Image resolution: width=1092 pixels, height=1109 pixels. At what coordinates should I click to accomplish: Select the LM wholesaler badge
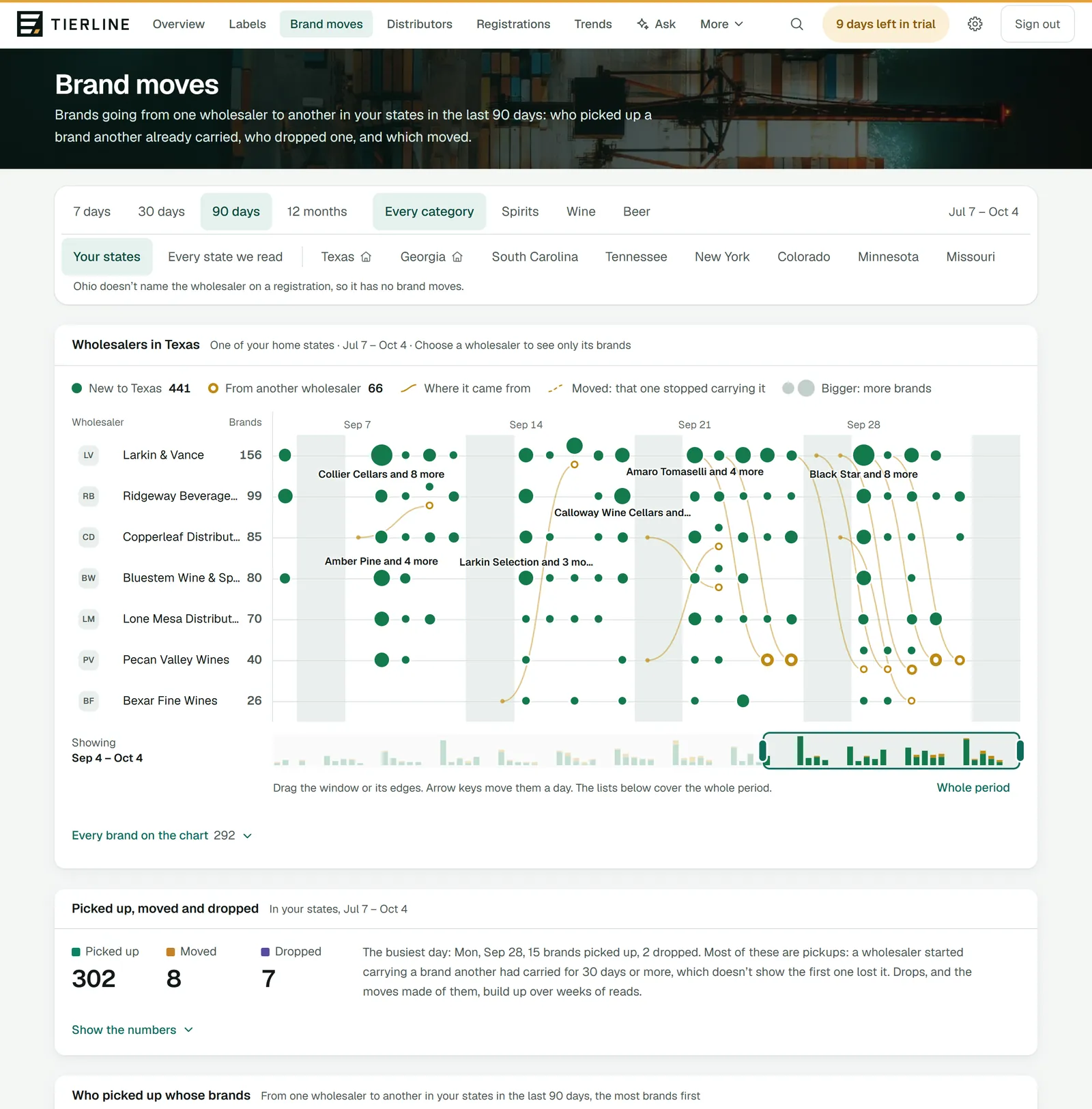[89, 619]
